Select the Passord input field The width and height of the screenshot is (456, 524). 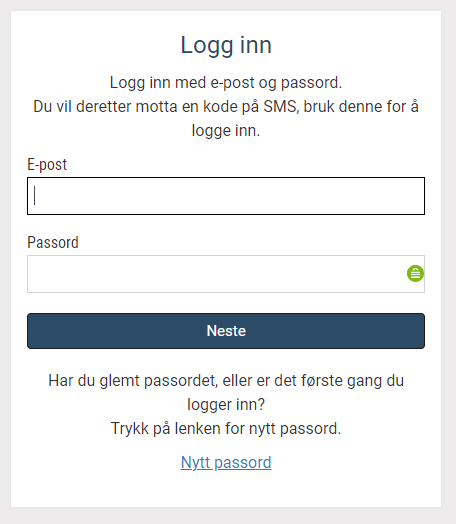[226, 274]
